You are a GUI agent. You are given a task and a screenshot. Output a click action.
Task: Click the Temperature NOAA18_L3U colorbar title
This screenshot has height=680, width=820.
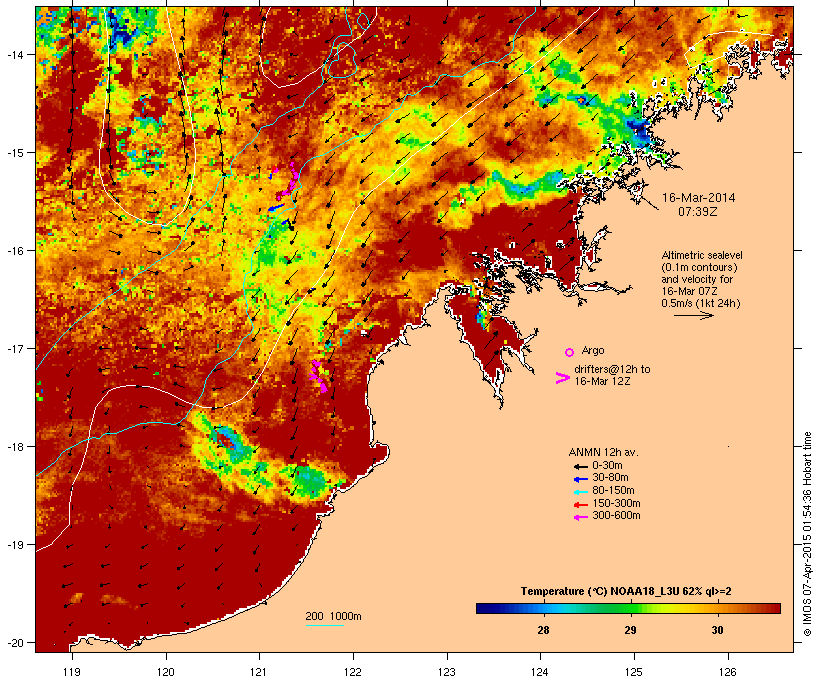(x=626, y=591)
